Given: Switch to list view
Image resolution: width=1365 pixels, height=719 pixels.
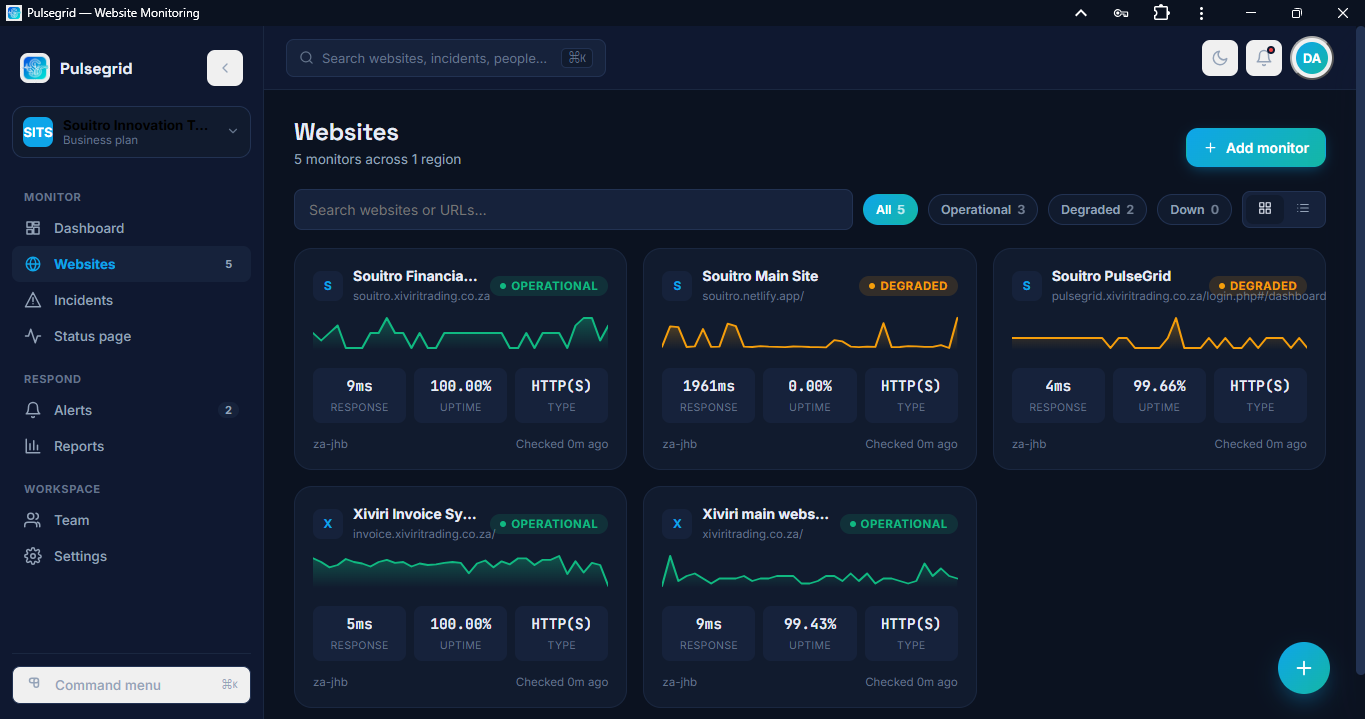Looking at the screenshot, I should (x=1303, y=208).
